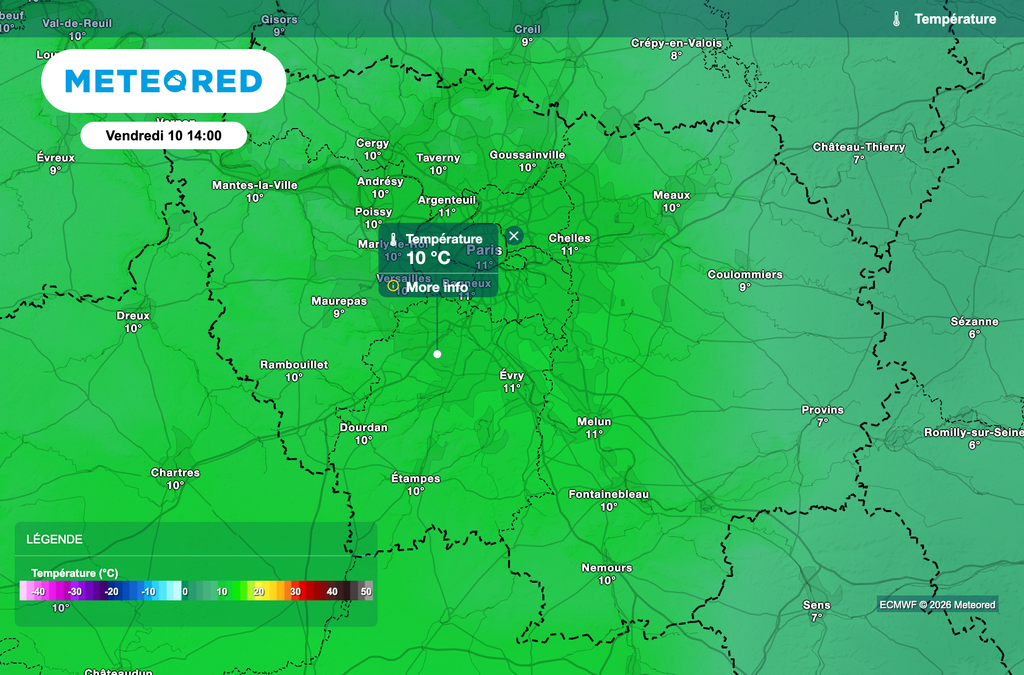The image size is (1024, 675).
Task: Open the More info link
Action: click(x=437, y=287)
